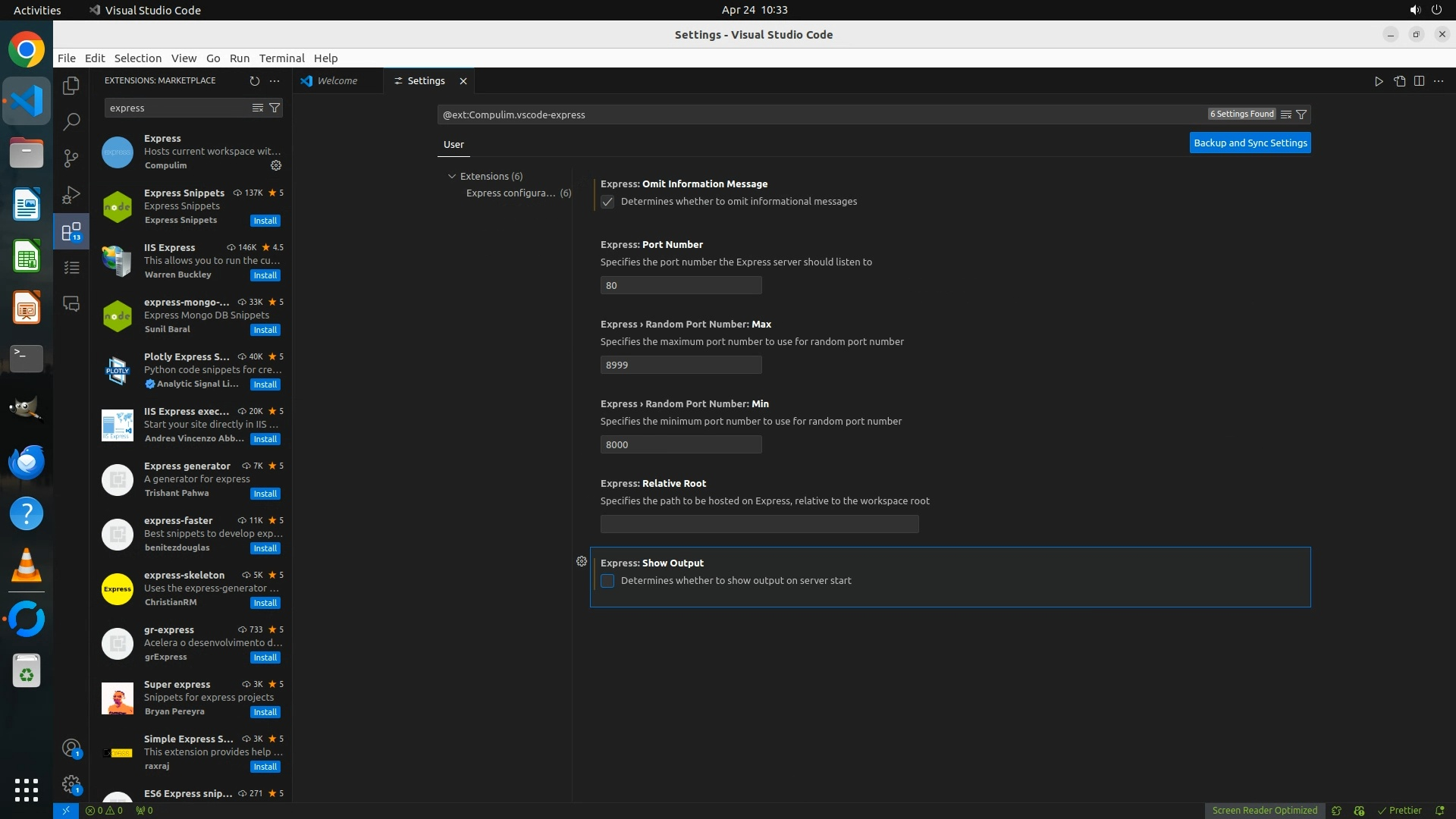Open the Explorer view in activity bar
The width and height of the screenshot is (1456, 819).
click(x=71, y=86)
